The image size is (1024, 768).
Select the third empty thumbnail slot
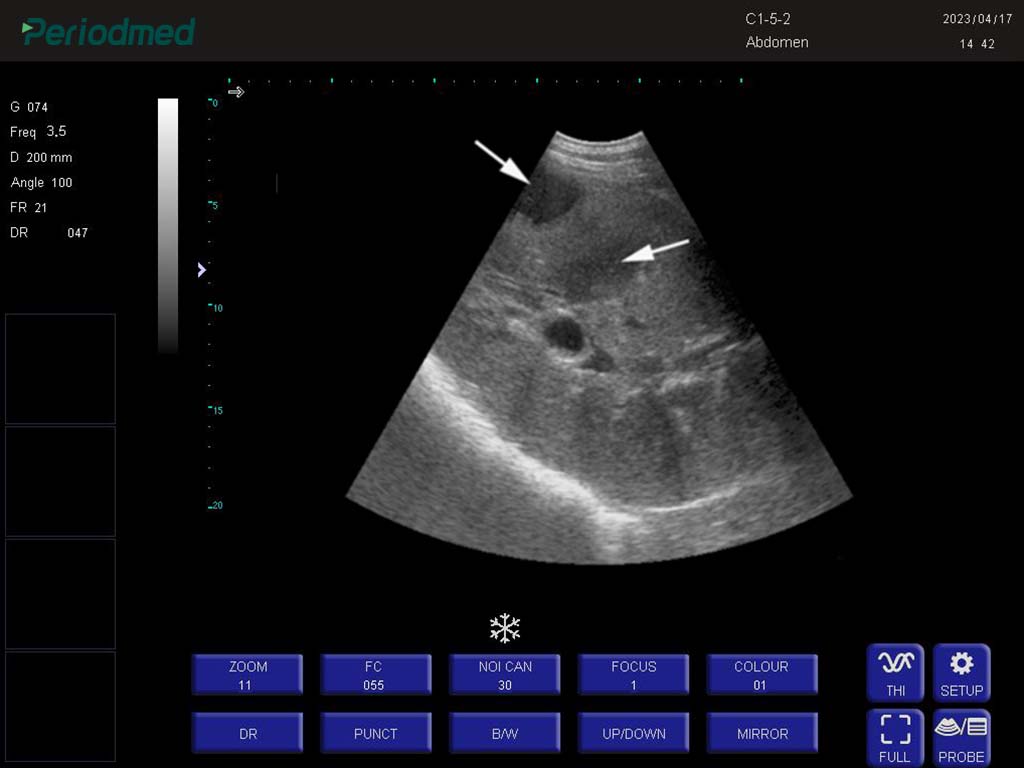60,594
